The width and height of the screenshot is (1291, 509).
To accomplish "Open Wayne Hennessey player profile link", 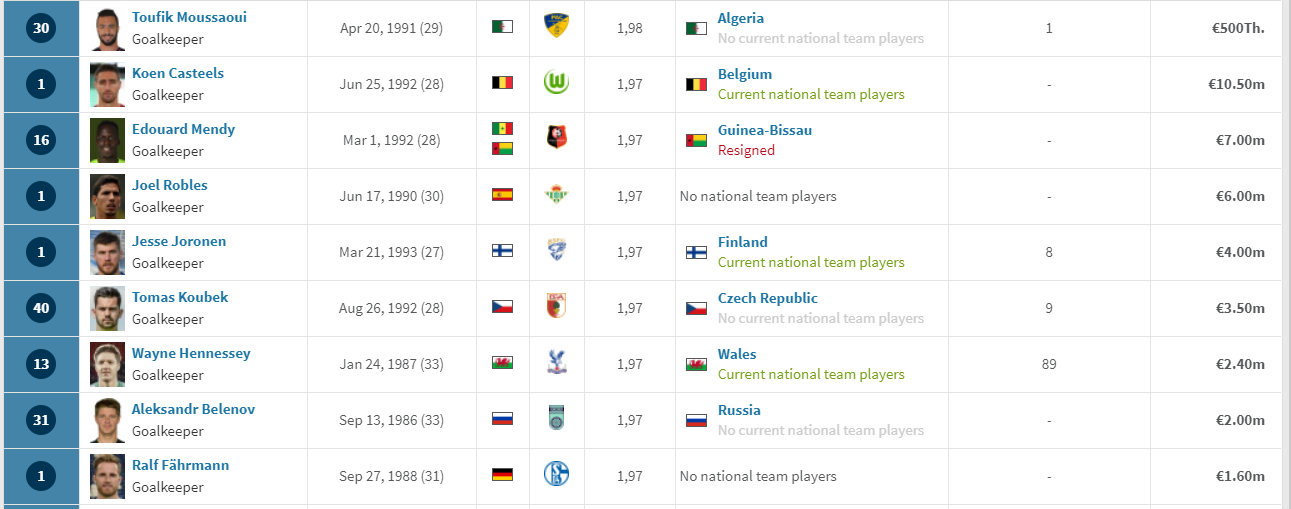I will click(x=191, y=353).
